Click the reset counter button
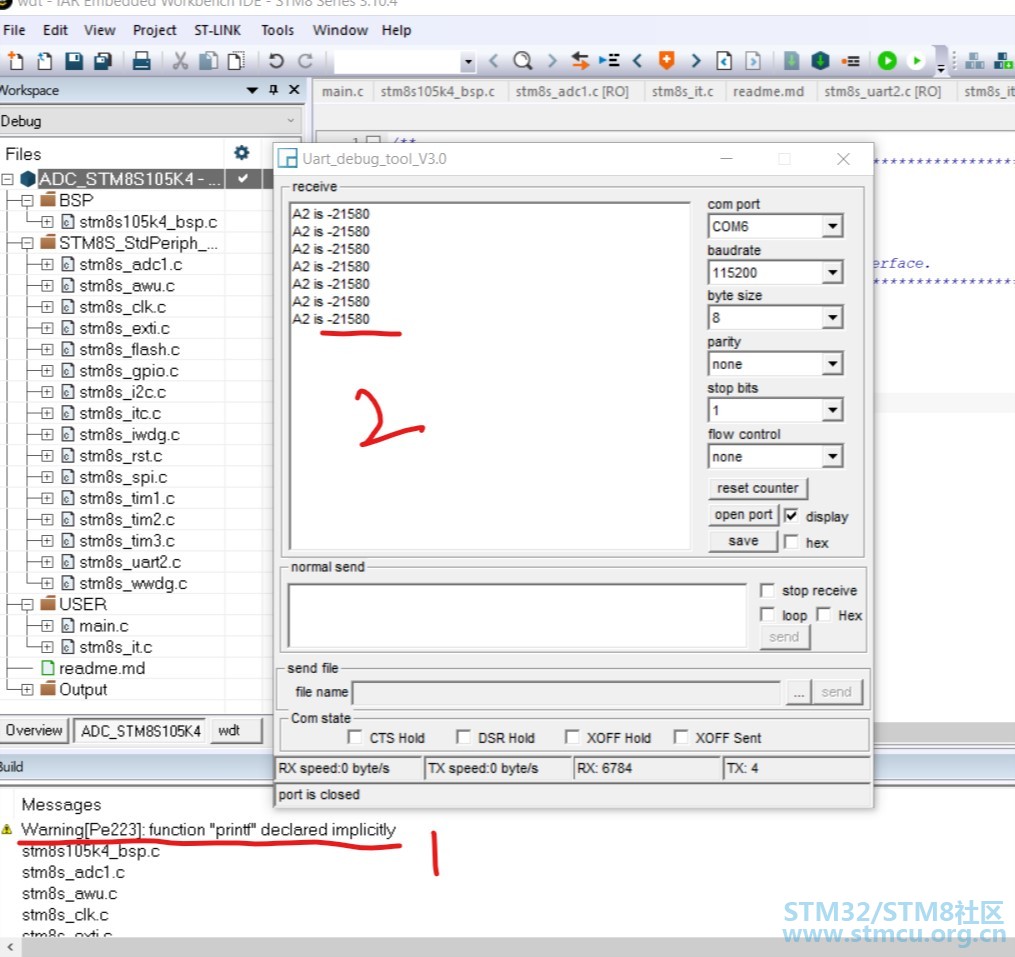 [757, 488]
